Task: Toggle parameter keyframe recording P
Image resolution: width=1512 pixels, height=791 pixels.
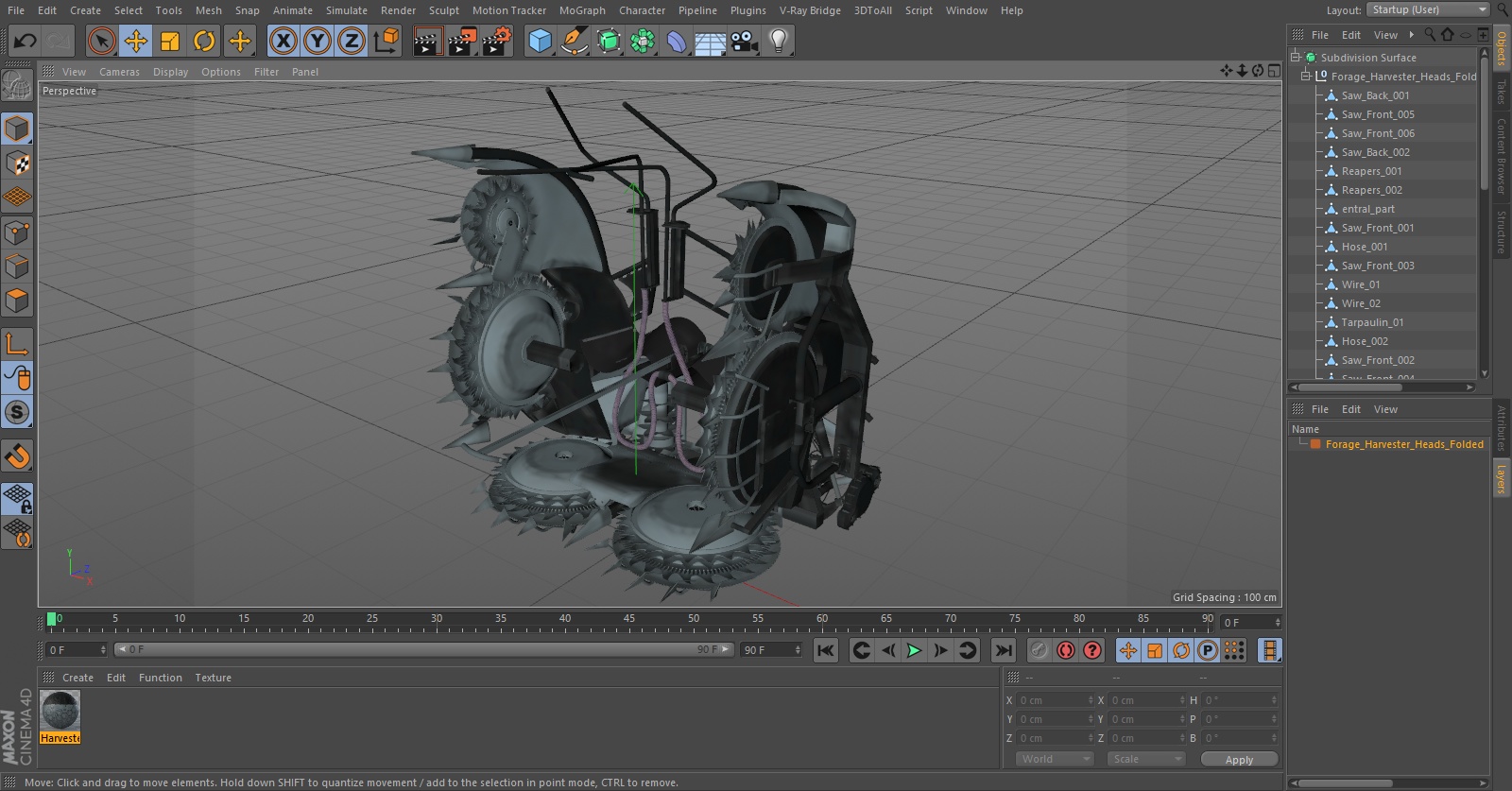Action: click(1208, 650)
